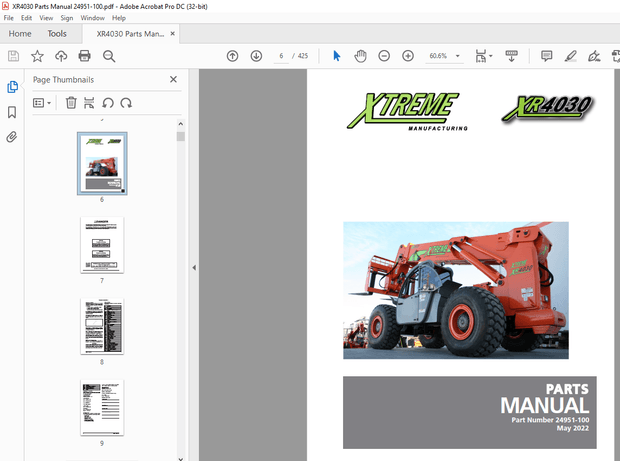Viewport: 620px width, 461px height.
Task: Click the Sign document pen icon
Action: (x=594, y=56)
